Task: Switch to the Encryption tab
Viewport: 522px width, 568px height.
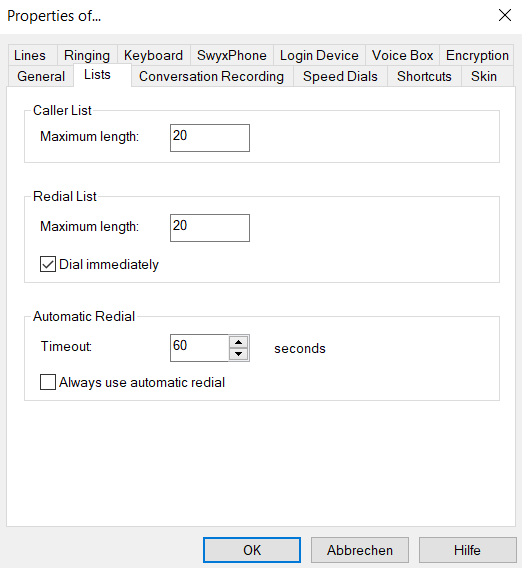Action: 477,55
